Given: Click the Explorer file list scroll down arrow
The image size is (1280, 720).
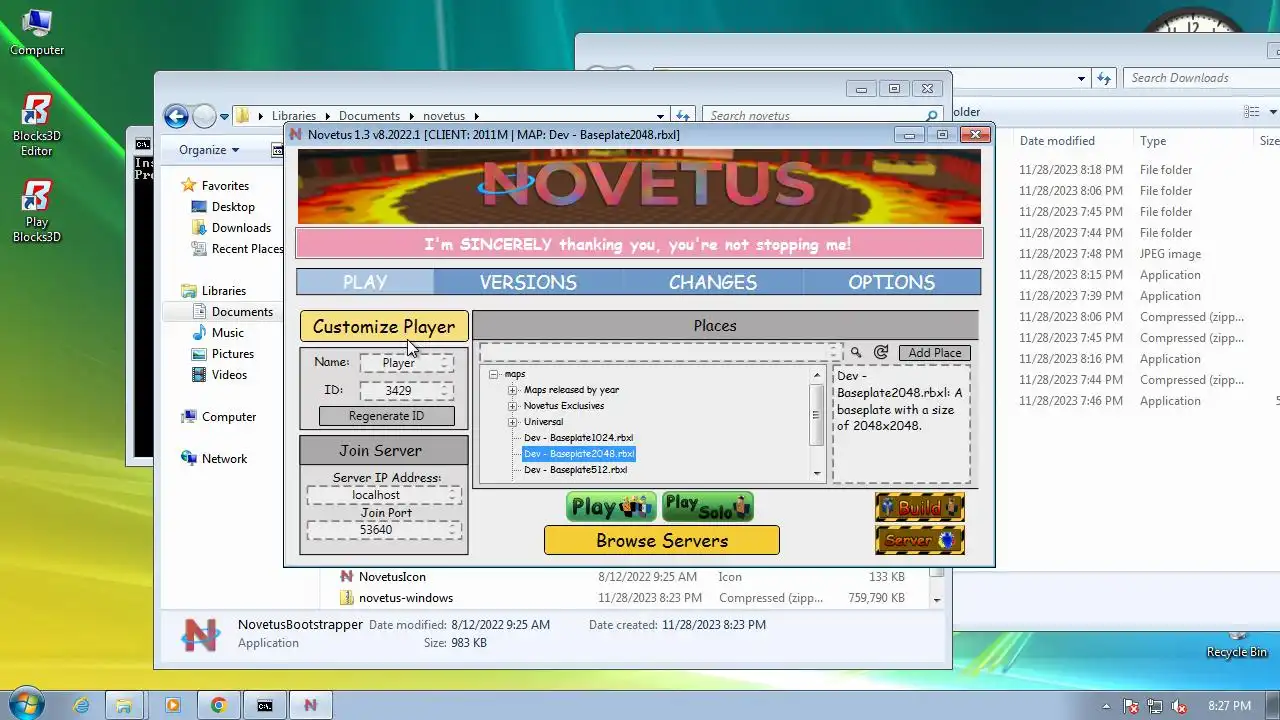Looking at the screenshot, I should click(937, 599).
